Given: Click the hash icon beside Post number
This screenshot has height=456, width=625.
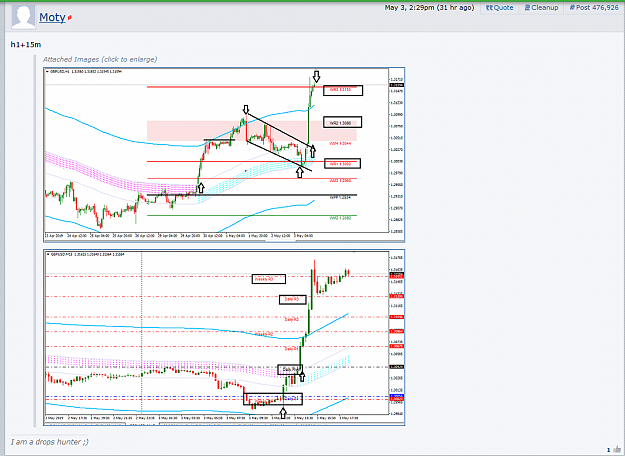Looking at the screenshot, I should coord(572,8).
